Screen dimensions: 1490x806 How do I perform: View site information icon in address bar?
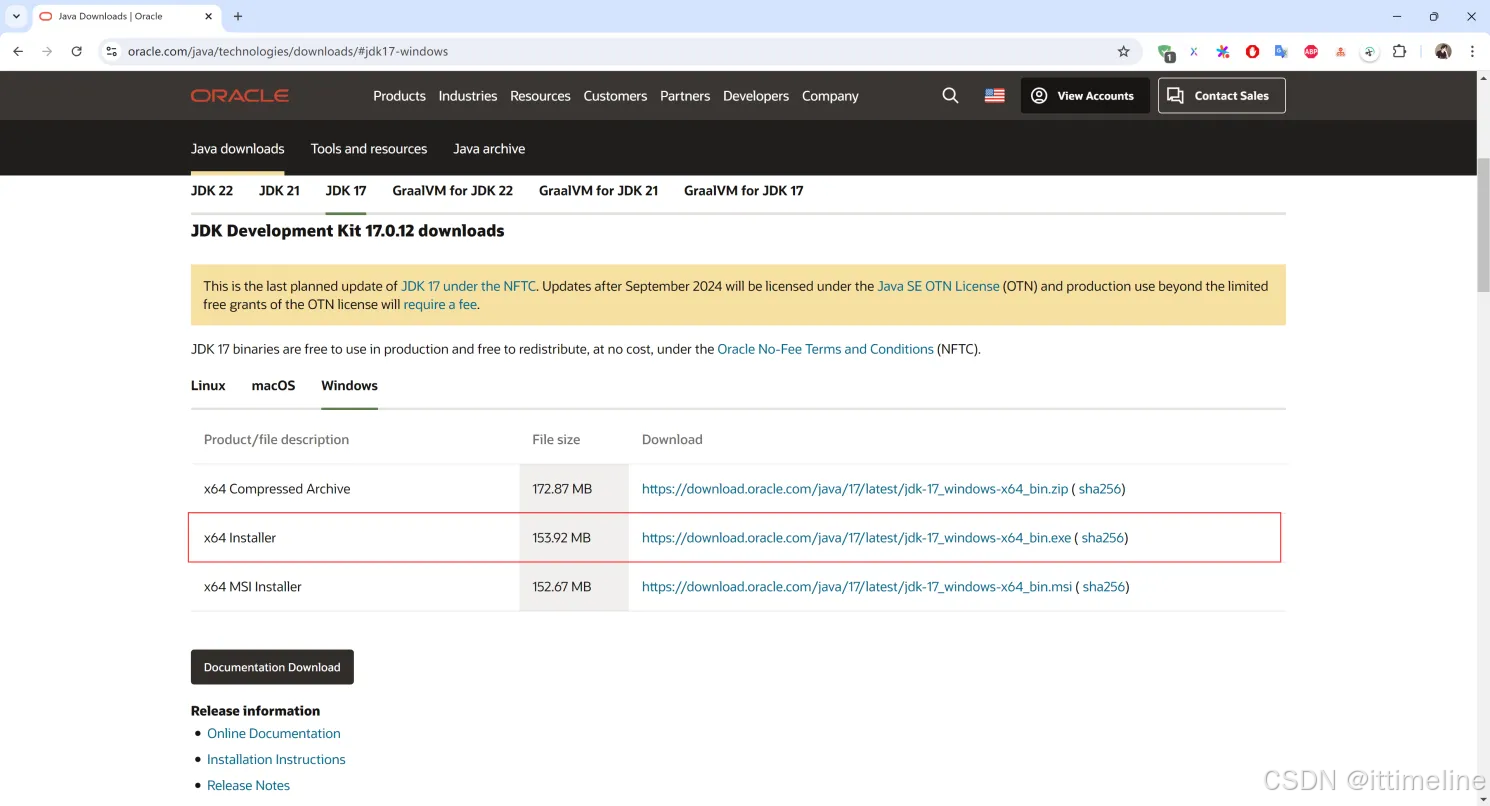click(111, 51)
